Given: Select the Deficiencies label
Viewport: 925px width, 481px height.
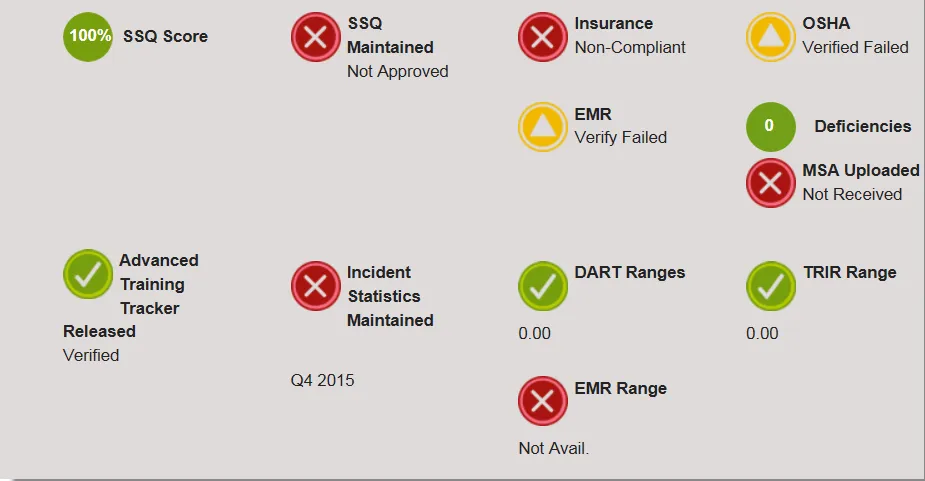Looking at the screenshot, I should 862,126.
